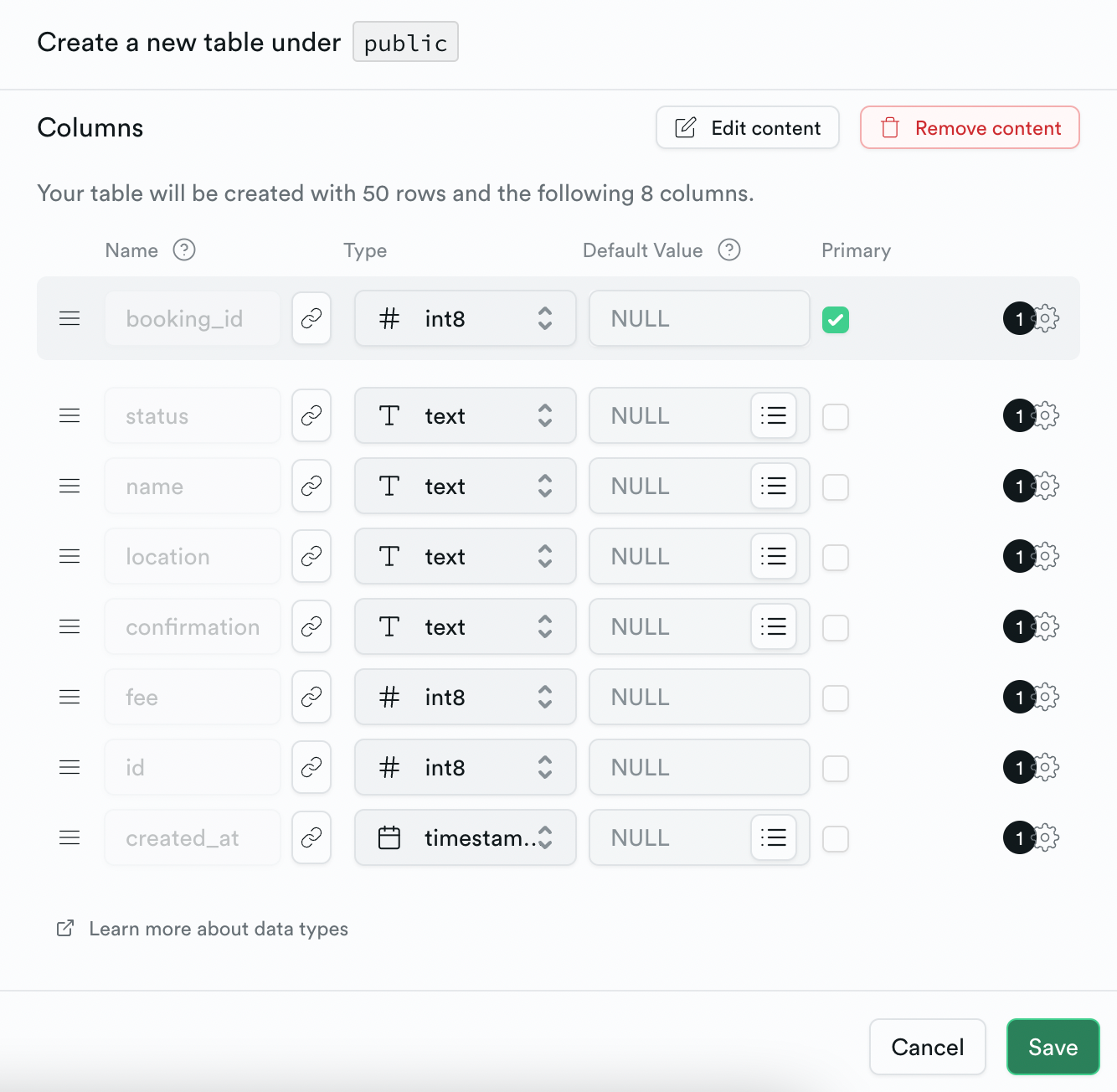Open type dropdown for location column
The width and height of the screenshot is (1117, 1092).
click(x=466, y=556)
